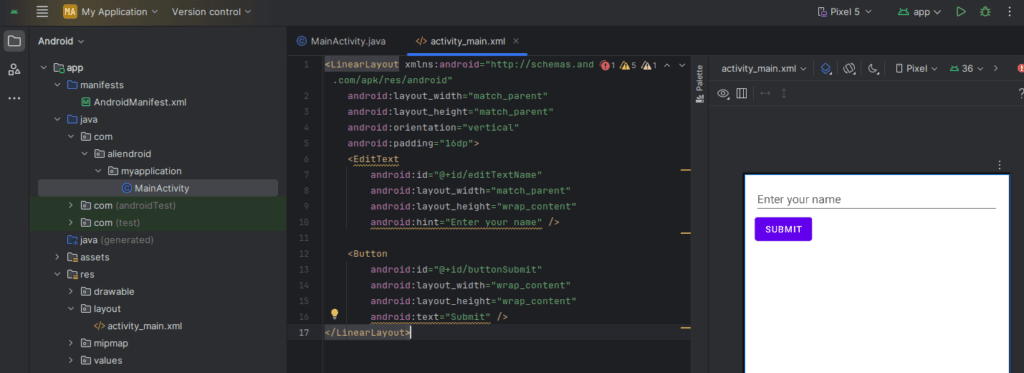Select the java (generated) folder
The height and width of the screenshot is (373, 1024).
coord(110,240)
